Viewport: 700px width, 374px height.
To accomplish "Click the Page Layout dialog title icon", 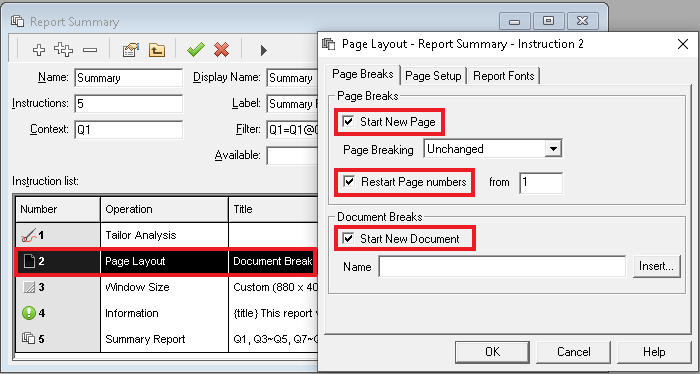I will click(x=329, y=44).
